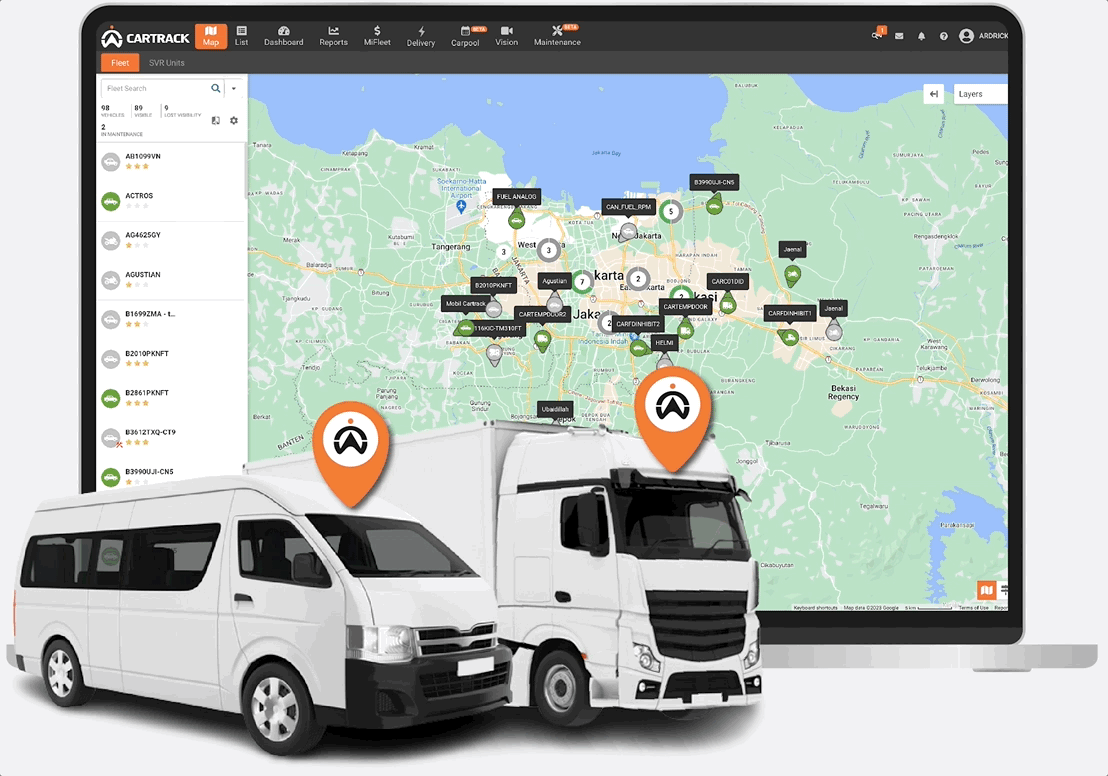This screenshot has height=776, width=1108.
Task: Select vehicle B1699ZMA in fleet list
Action: pyautogui.click(x=170, y=319)
